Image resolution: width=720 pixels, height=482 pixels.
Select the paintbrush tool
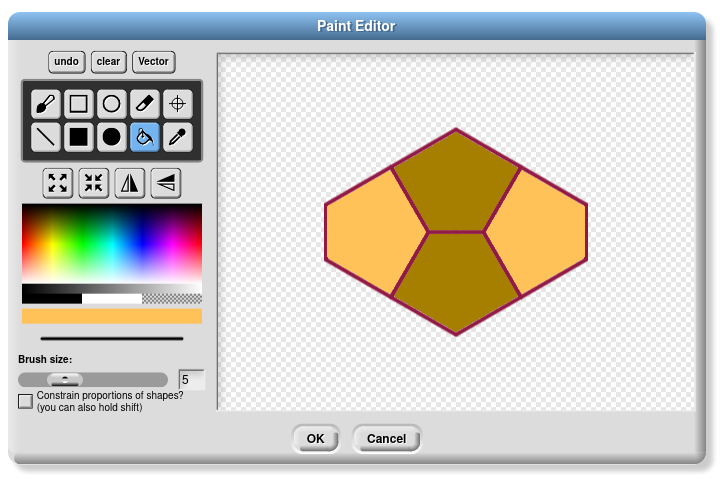46,103
